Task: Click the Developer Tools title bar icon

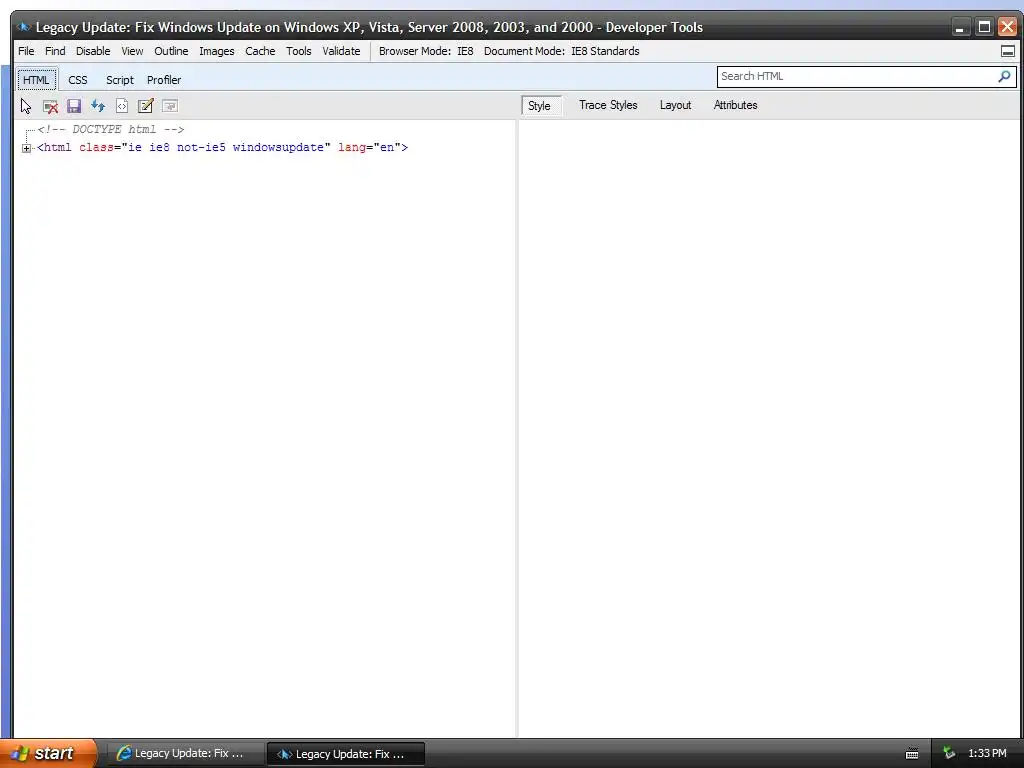Action: click(x=24, y=27)
